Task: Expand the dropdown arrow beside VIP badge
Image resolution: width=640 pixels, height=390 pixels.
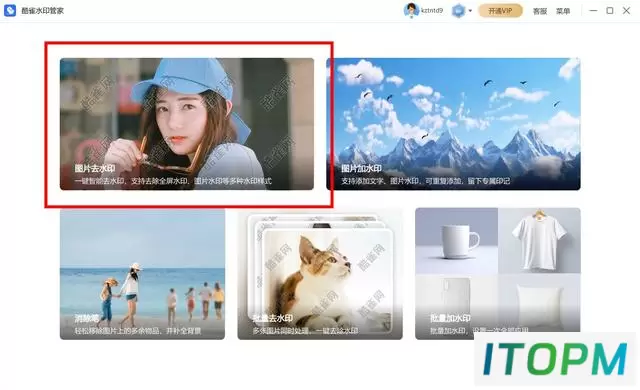Action: (470, 11)
